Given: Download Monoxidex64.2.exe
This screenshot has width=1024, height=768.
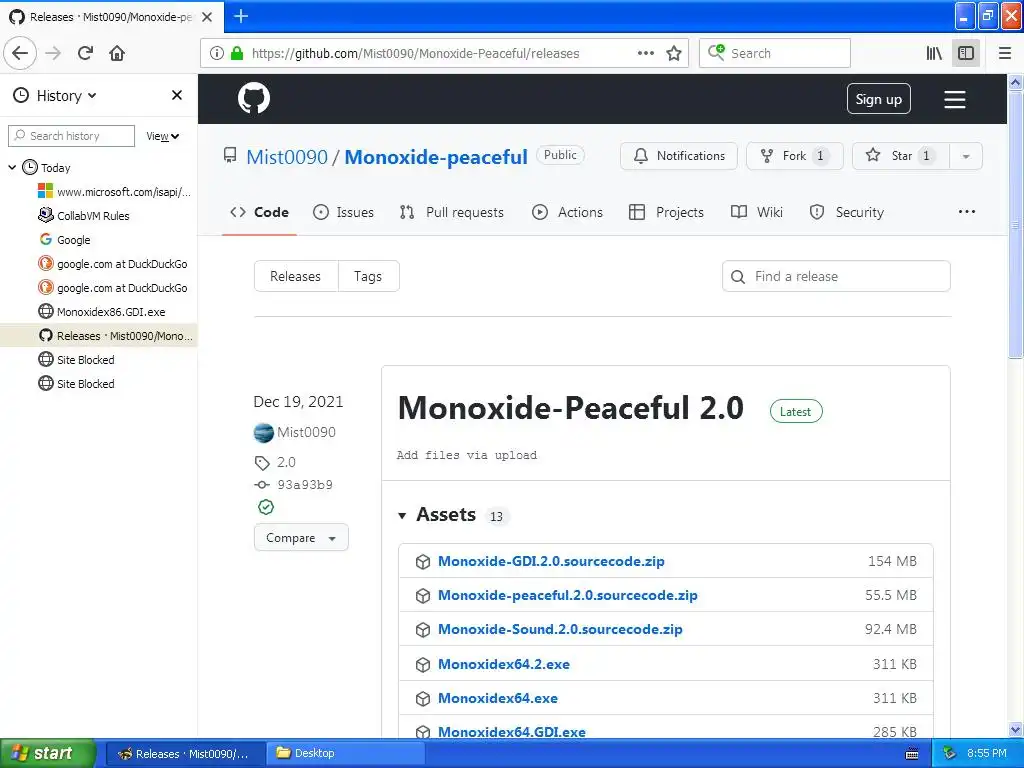Looking at the screenshot, I should click(x=504, y=664).
